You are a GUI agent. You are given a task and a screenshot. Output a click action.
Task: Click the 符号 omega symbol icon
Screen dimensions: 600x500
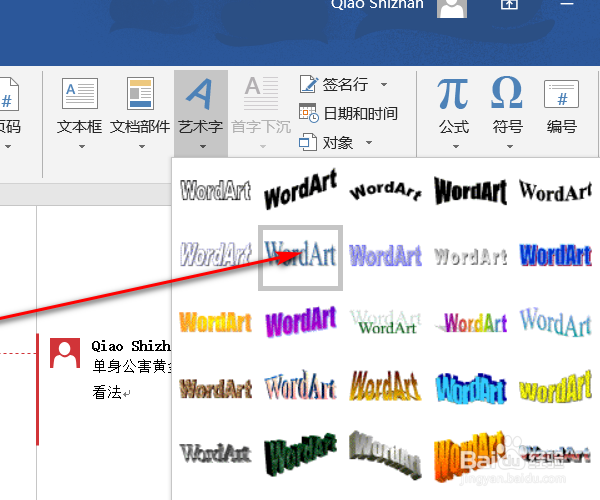coord(507,92)
